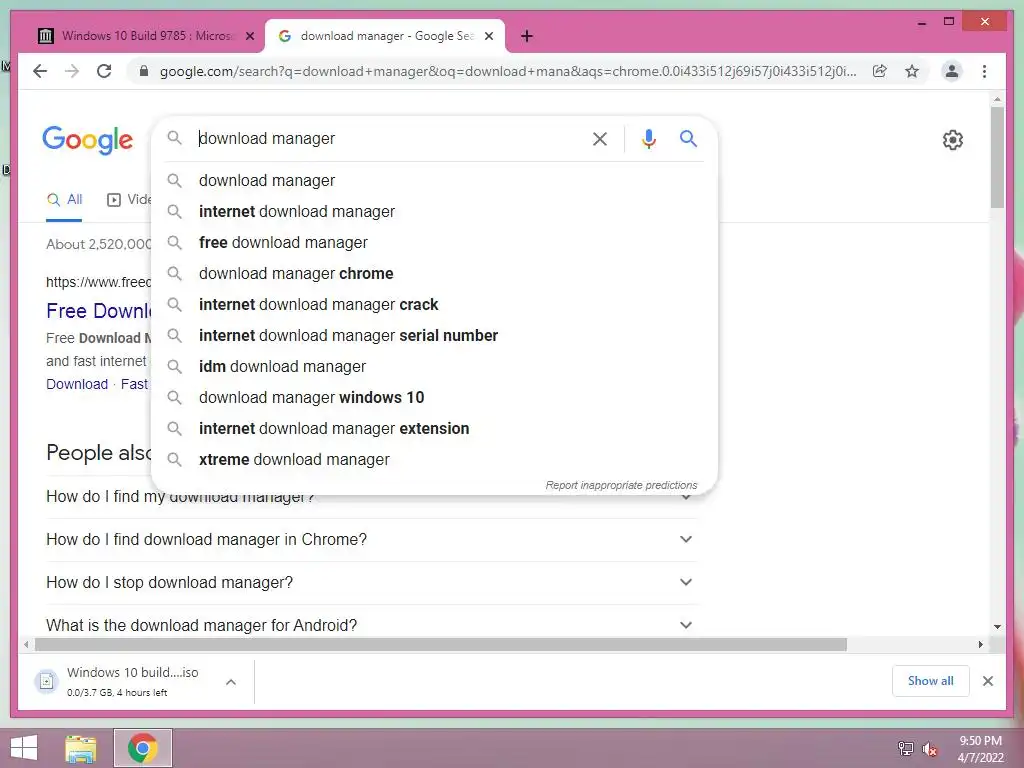This screenshot has height=768, width=1024.
Task: Click the downloaded iso file icon
Action: [x=46, y=681]
